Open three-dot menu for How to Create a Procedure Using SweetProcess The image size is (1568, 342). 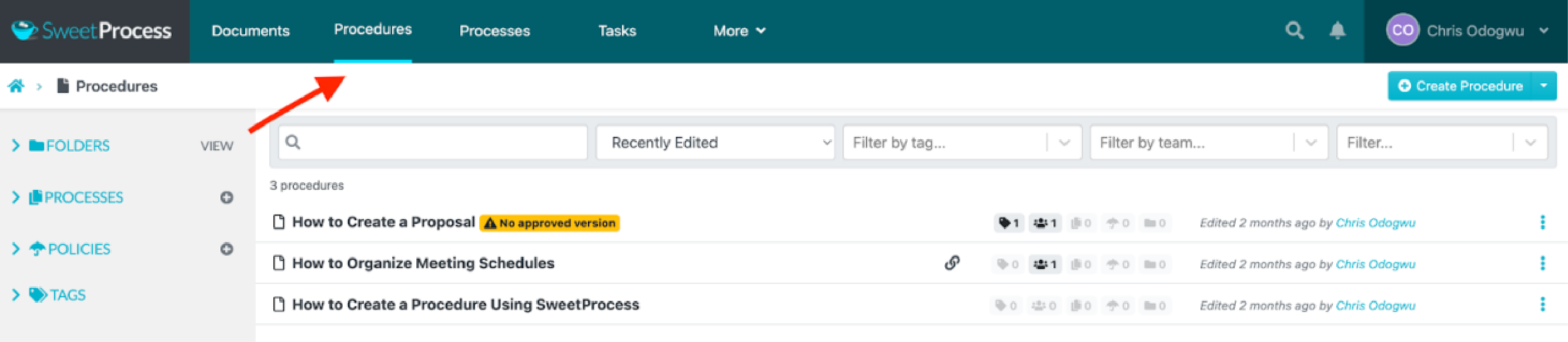[x=1543, y=304]
